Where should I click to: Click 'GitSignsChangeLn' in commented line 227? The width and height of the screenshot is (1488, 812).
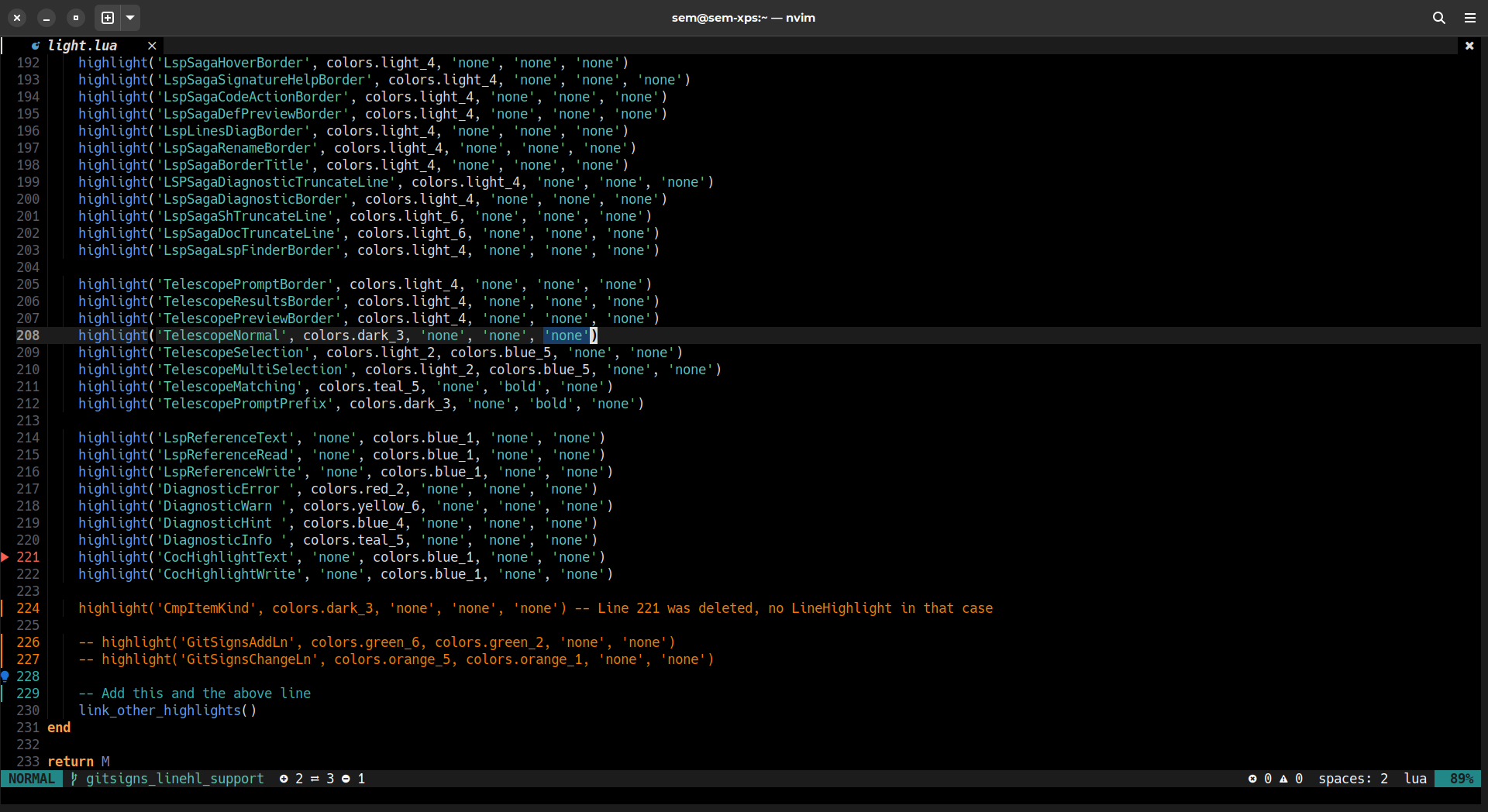(x=249, y=659)
